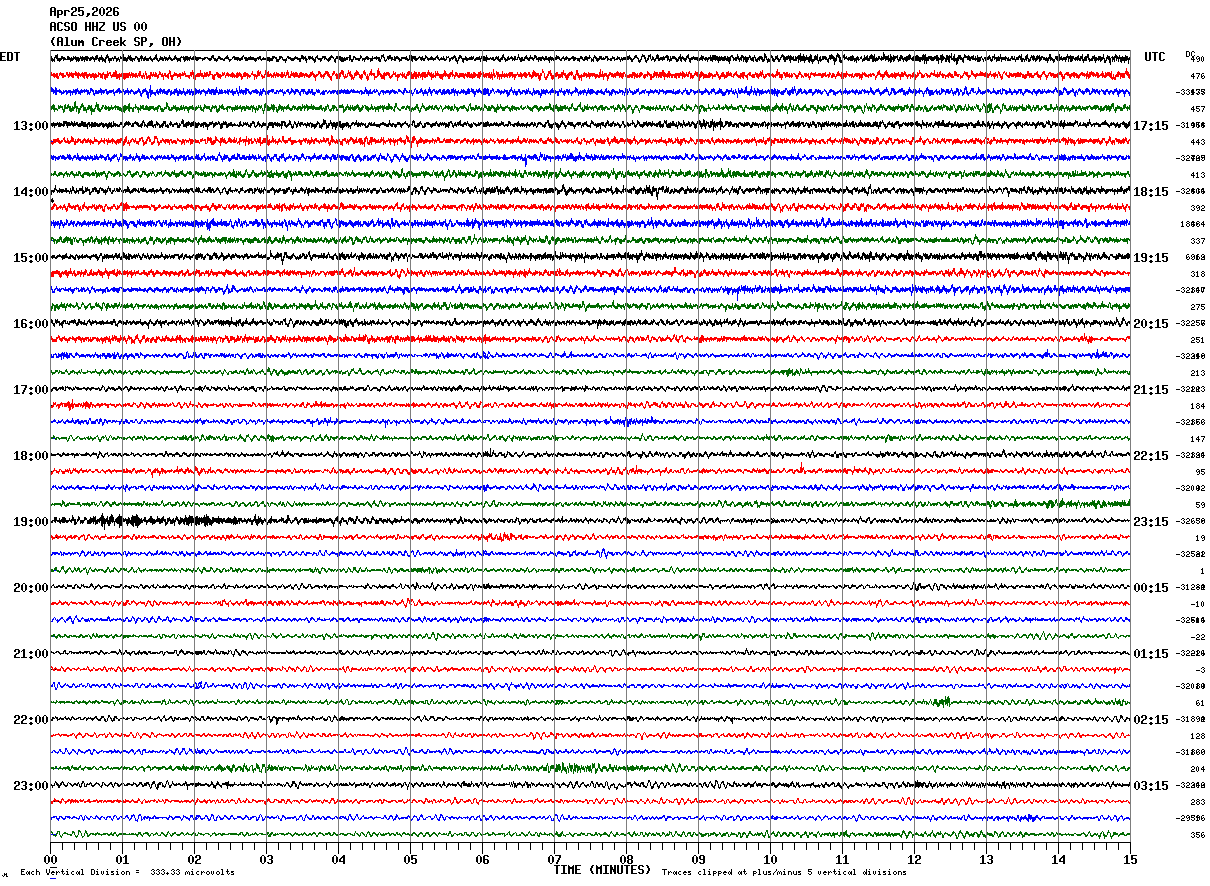Select the 16:00 EDT time label
This screenshot has width=1210, height=886.
pyautogui.click(x=30, y=324)
